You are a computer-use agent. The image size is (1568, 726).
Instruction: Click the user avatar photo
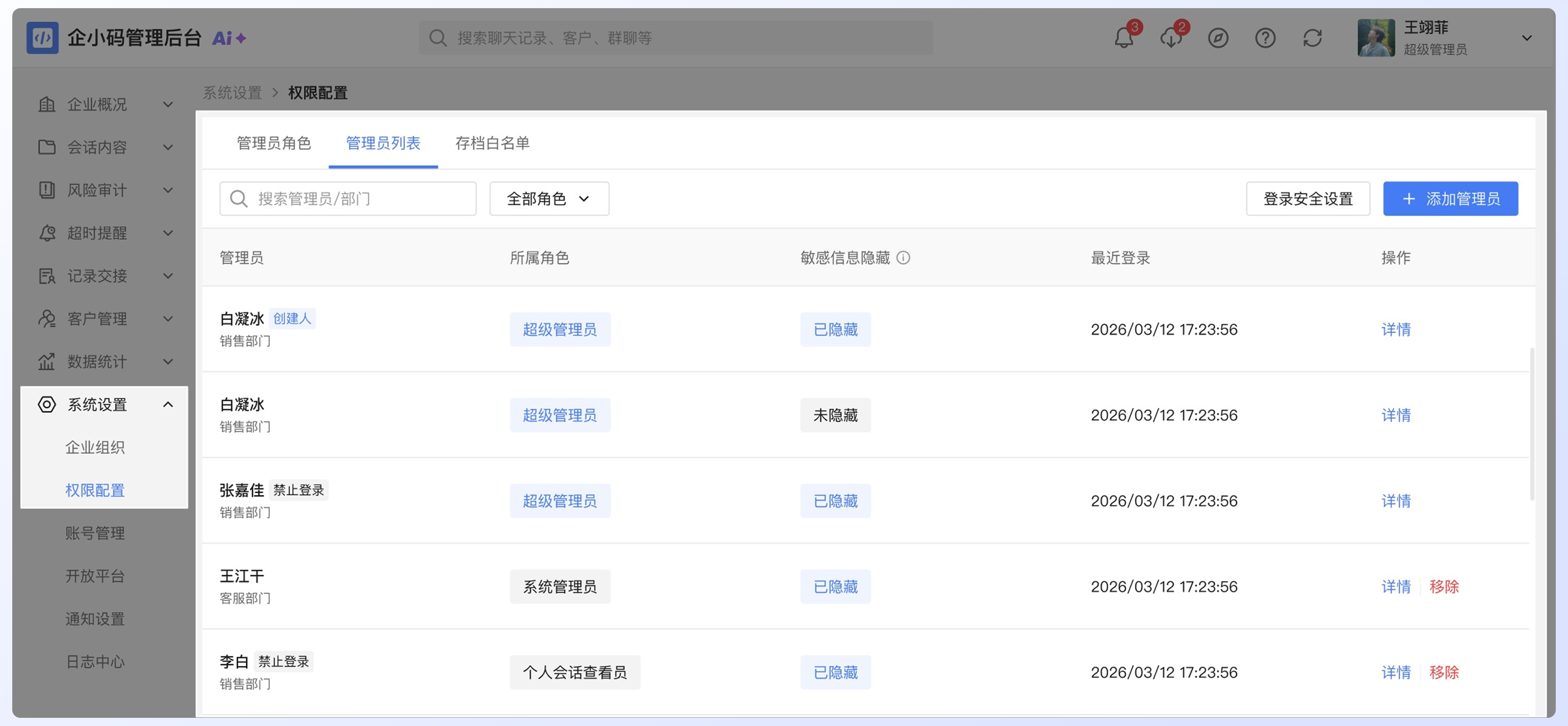pos(1376,38)
